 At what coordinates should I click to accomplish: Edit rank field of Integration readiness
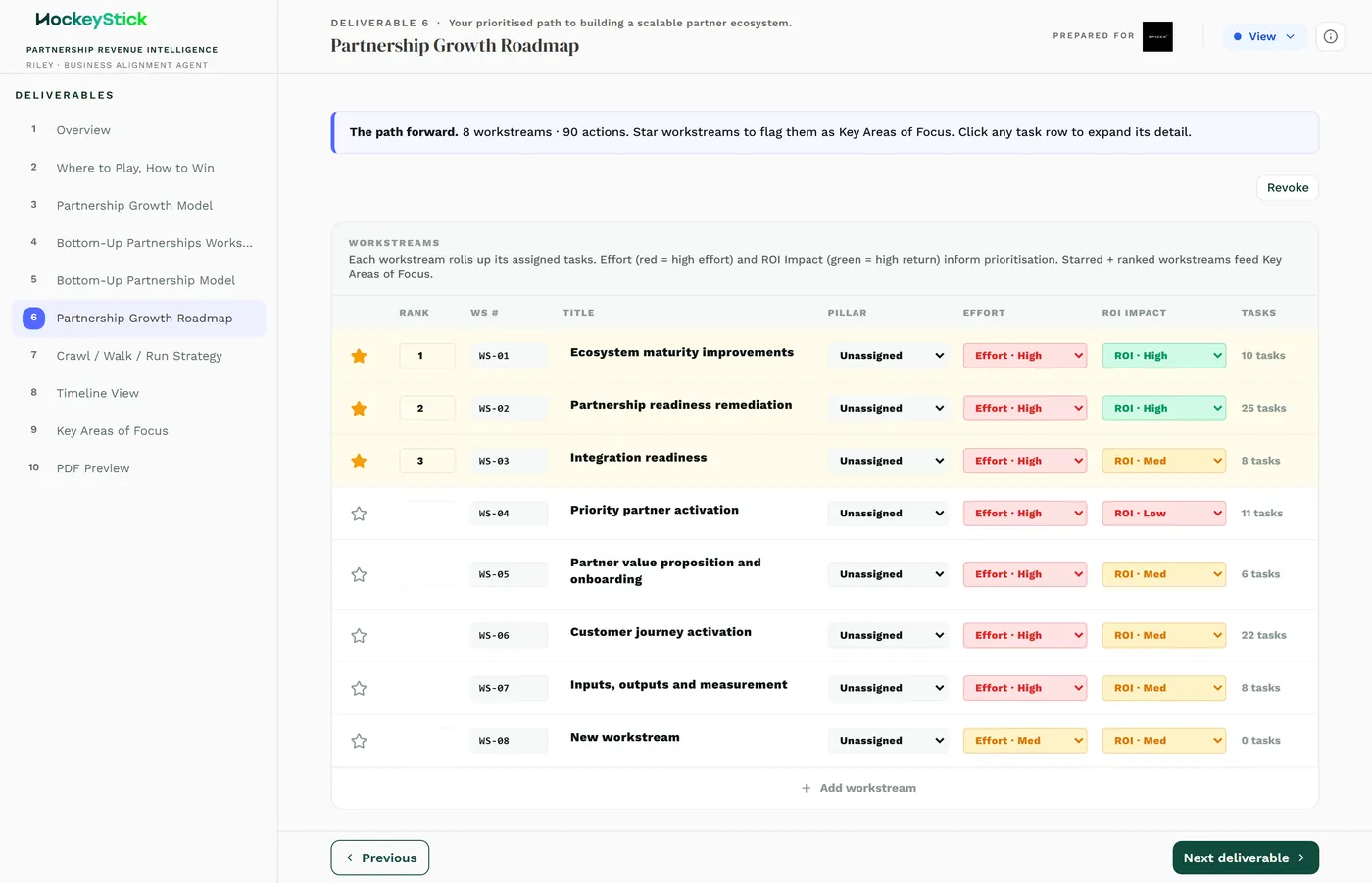point(427,461)
